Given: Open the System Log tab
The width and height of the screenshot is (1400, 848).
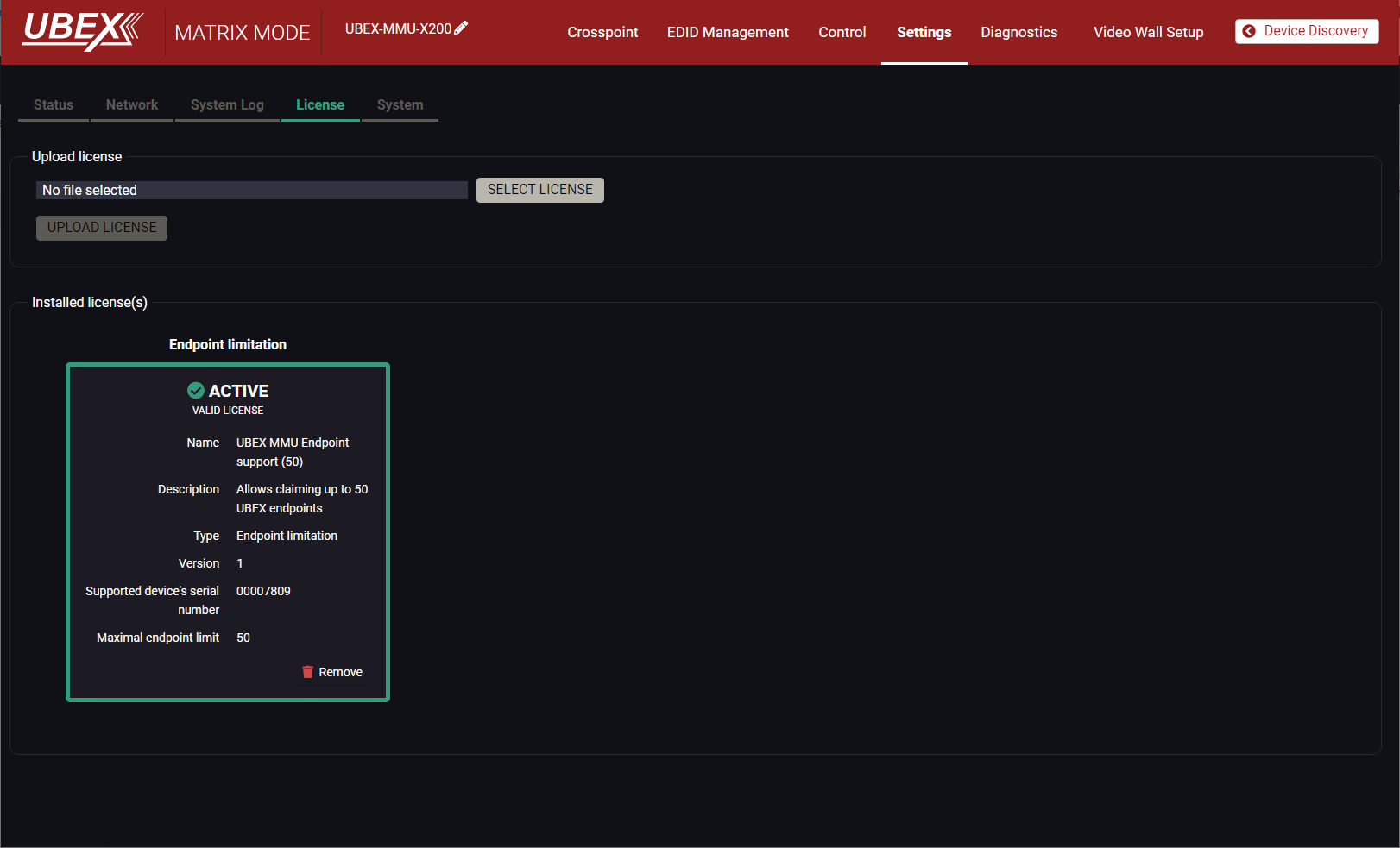Looking at the screenshot, I should click(x=227, y=104).
